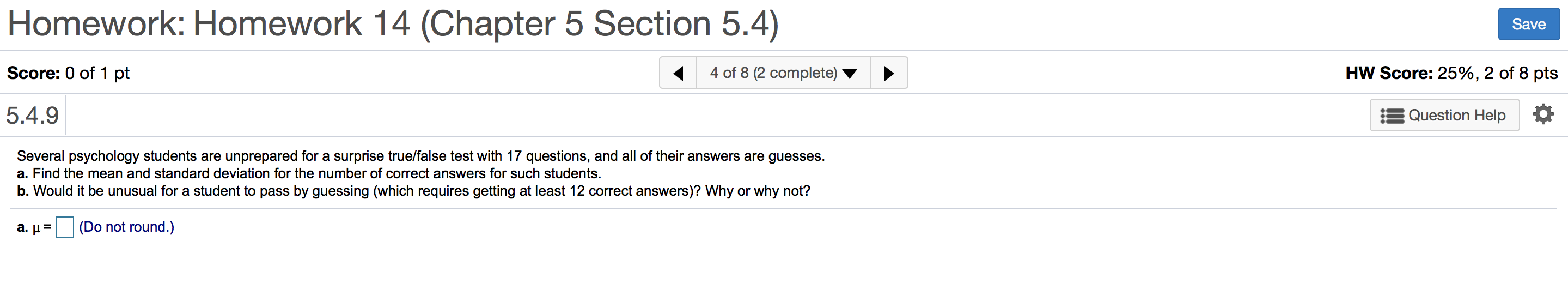The height and width of the screenshot is (308, 1568).
Task: Expand the dropdown triangle beside '2 complete'
Action: [x=850, y=74]
